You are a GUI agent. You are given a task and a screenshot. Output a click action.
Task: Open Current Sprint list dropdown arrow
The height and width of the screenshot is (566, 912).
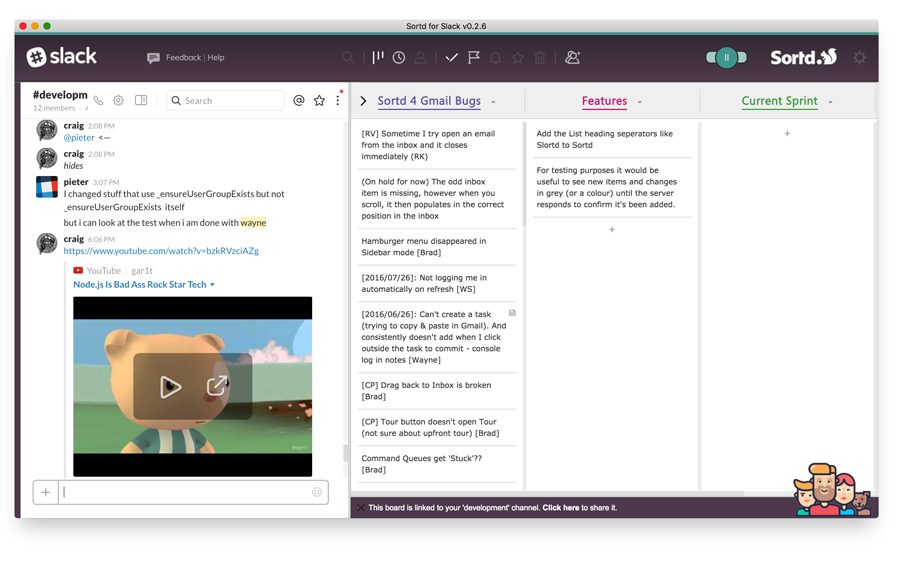(x=831, y=102)
